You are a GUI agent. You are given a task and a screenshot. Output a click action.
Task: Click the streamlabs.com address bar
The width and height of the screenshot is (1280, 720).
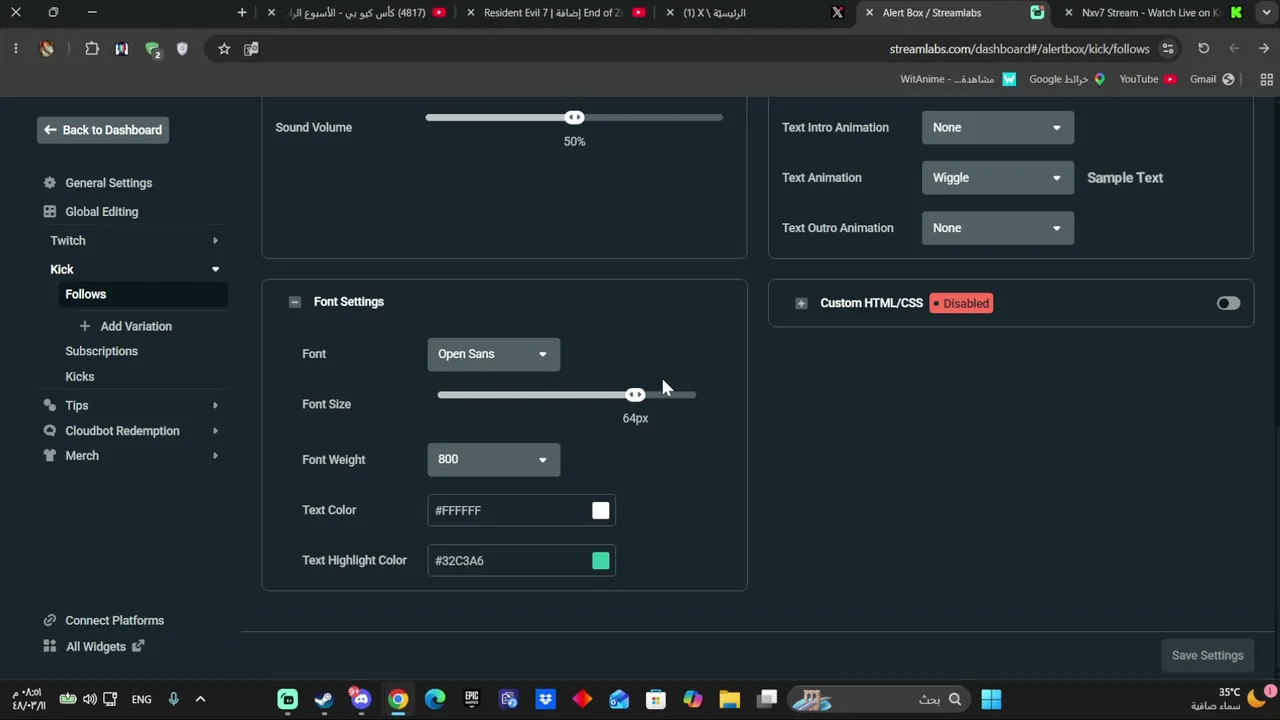tap(1020, 49)
